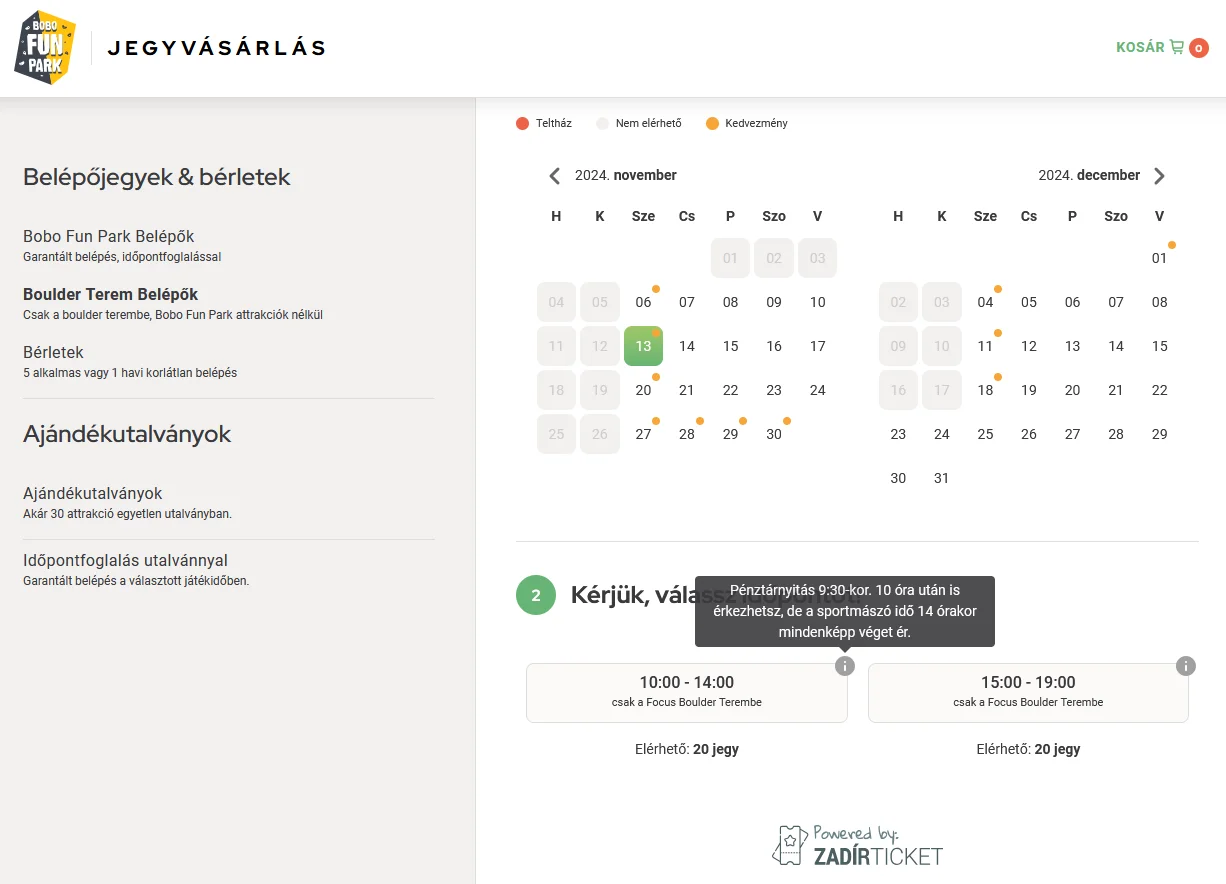Select December 15 date

coord(1159,346)
